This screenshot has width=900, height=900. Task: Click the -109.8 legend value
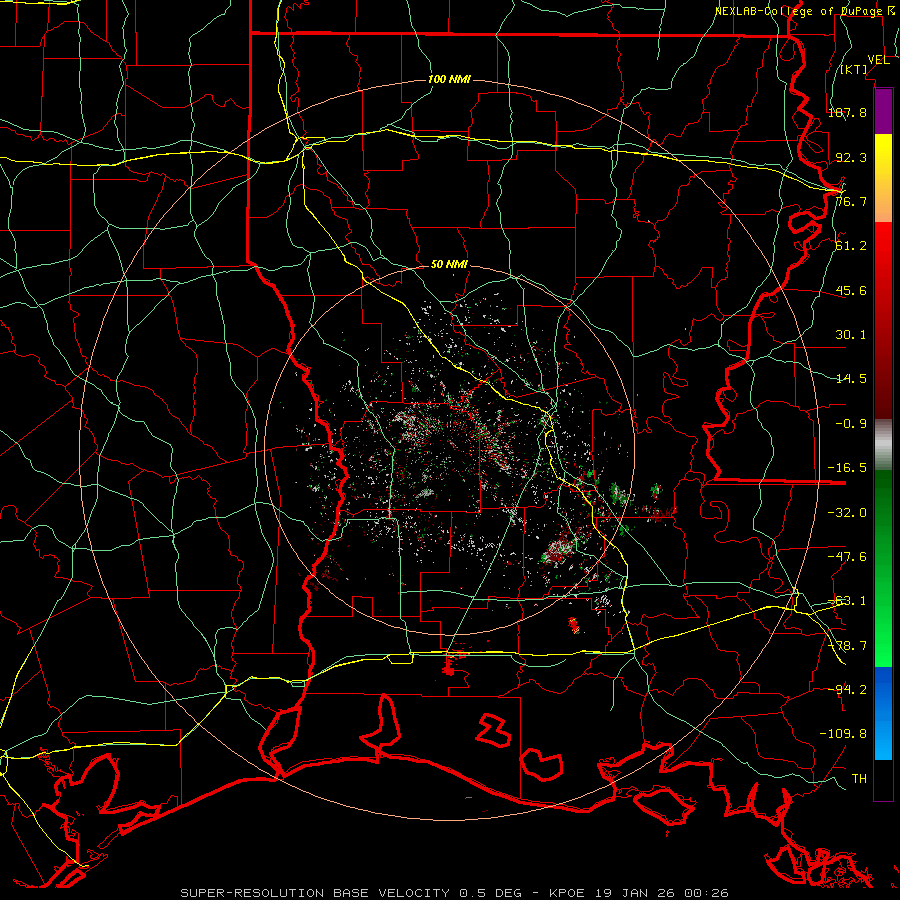pyautogui.click(x=843, y=734)
